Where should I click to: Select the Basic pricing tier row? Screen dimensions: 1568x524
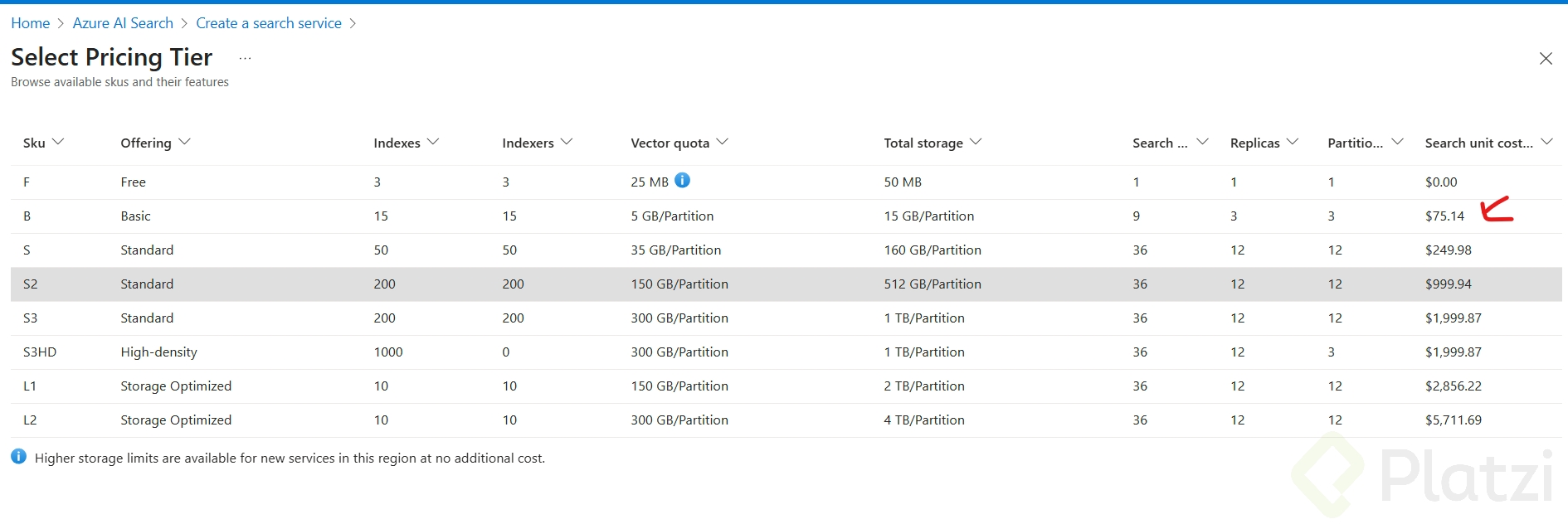click(x=136, y=216)
